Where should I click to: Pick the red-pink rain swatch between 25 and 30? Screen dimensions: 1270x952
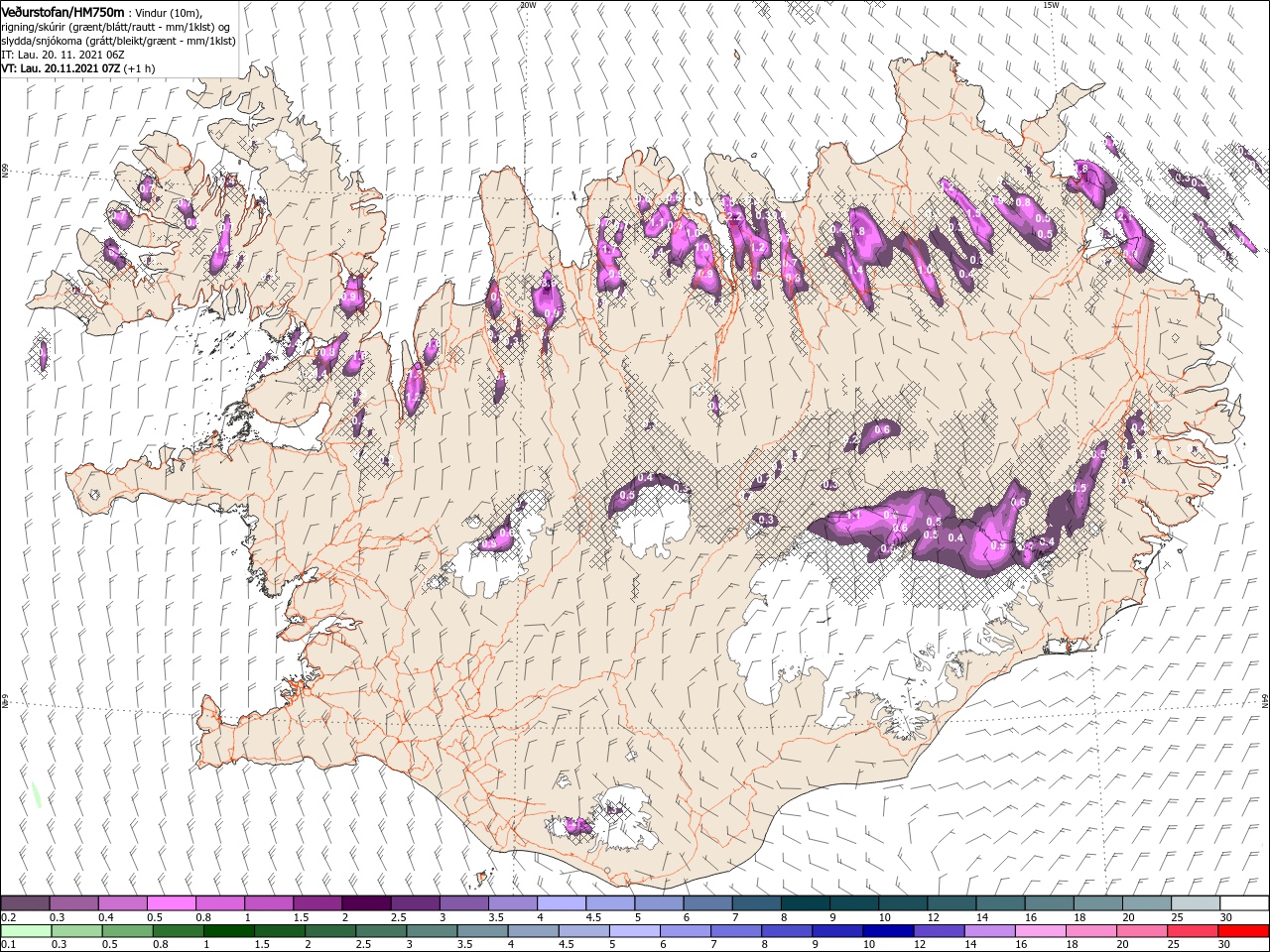click(x=1191, y=931)
